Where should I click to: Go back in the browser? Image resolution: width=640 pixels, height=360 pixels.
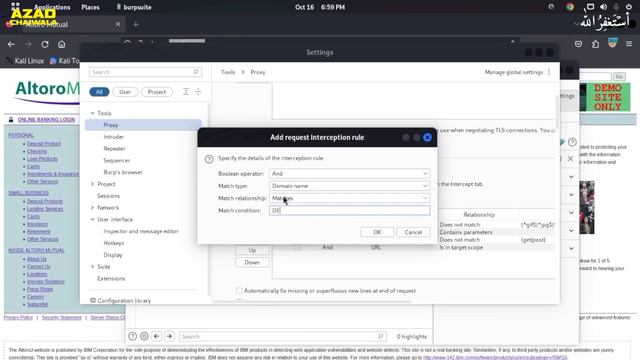click(x=11, y=44)
